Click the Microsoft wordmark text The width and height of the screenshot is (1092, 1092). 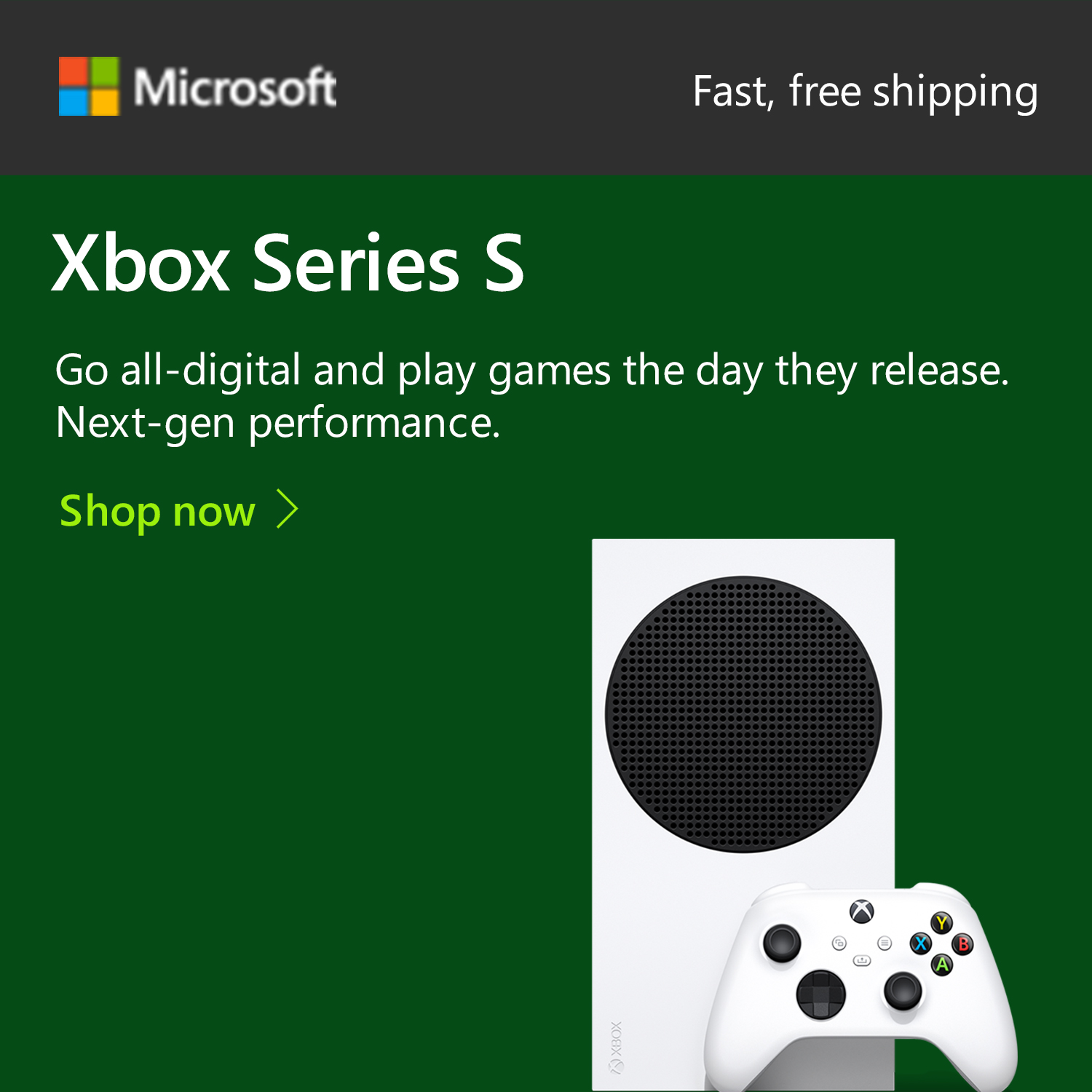234,88
